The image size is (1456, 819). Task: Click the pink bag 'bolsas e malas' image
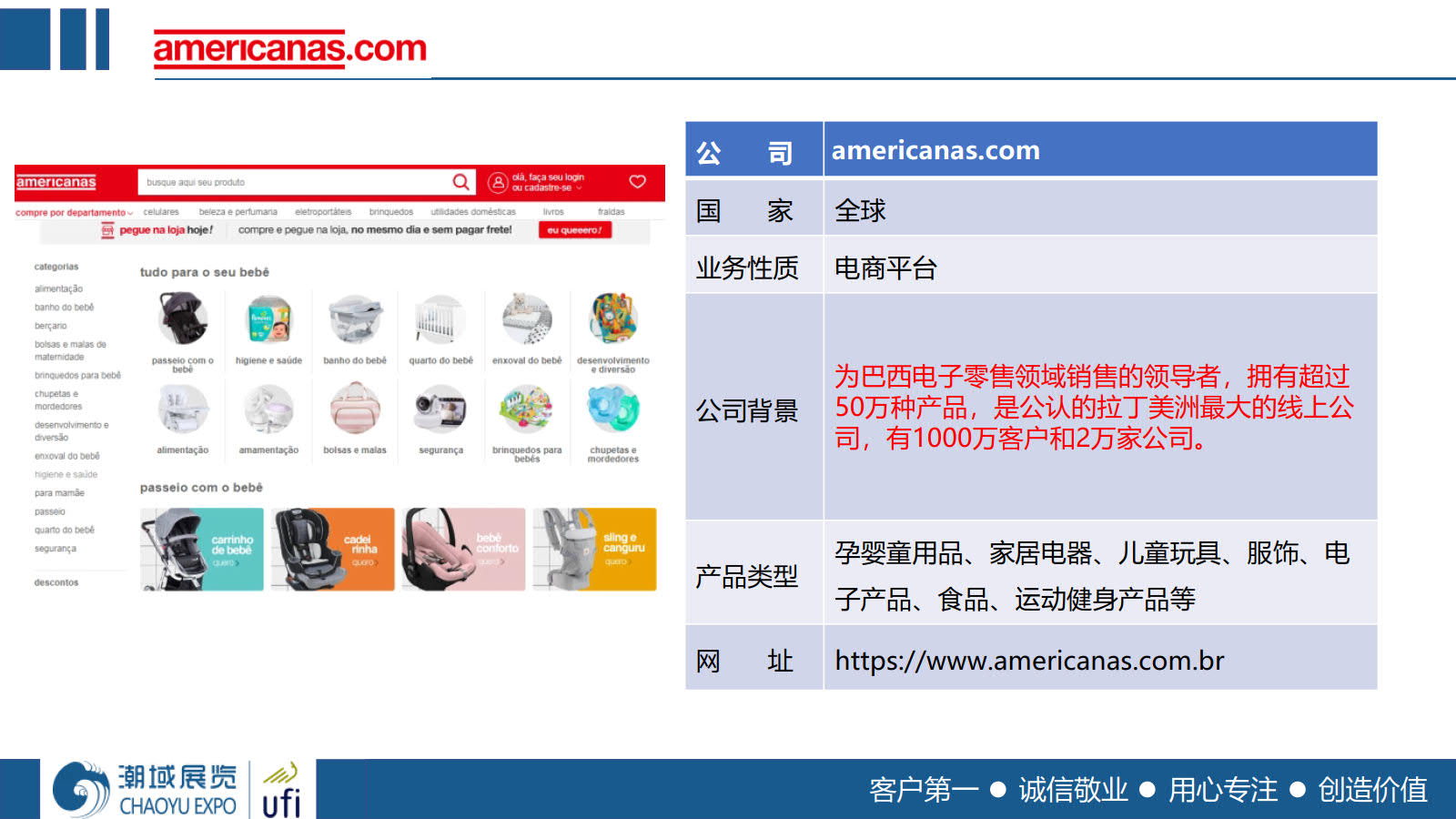[355, 409]
